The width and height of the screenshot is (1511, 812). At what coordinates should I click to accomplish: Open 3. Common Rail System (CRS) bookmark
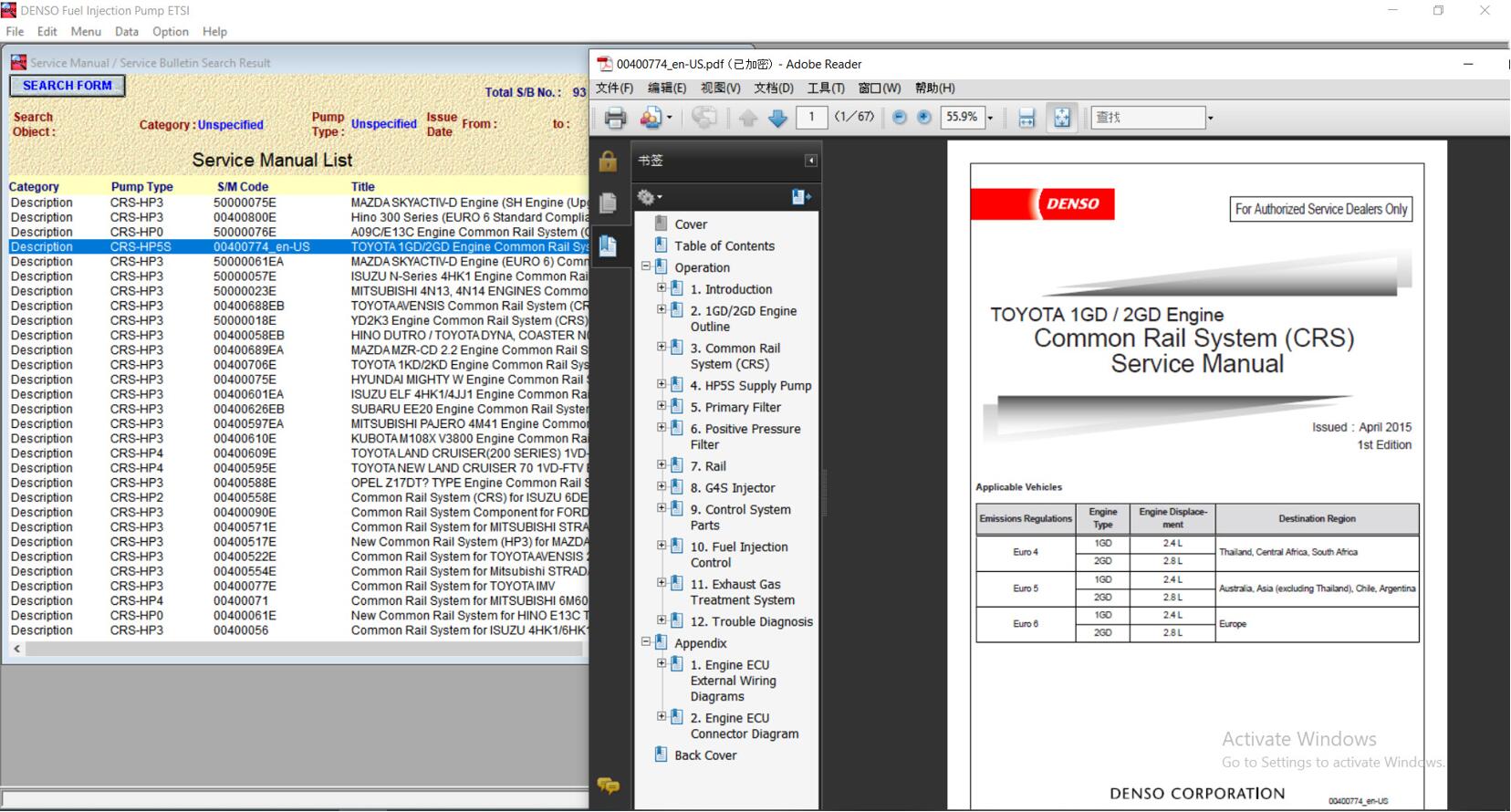[735, 356]
